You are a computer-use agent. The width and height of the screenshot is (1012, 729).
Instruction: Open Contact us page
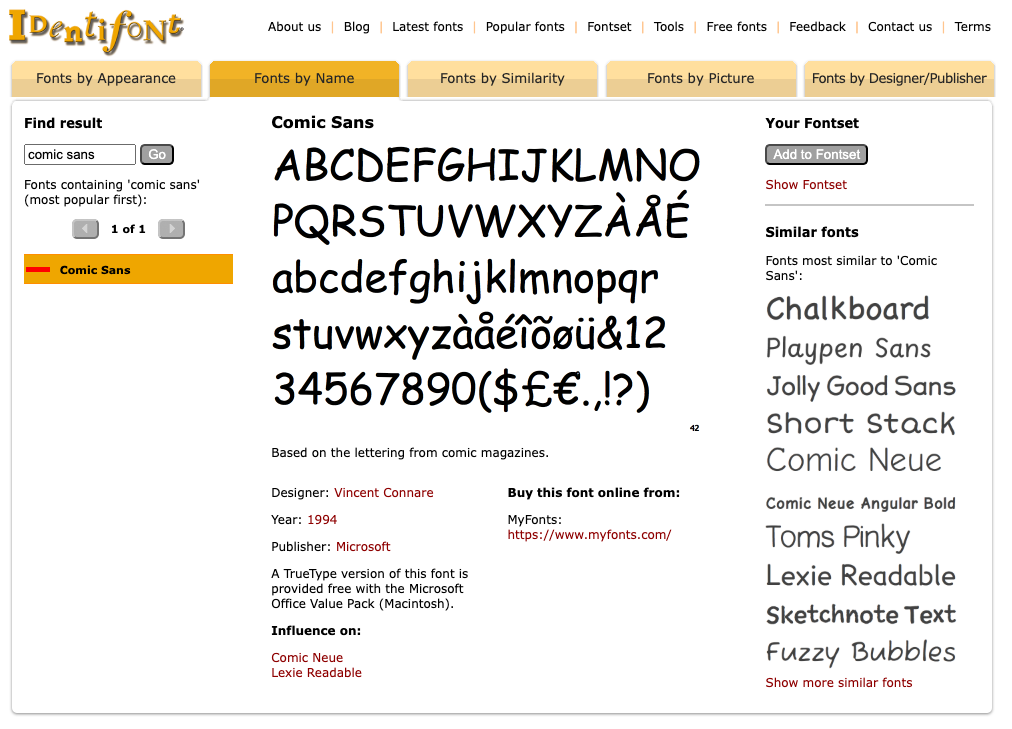pyautogui.click(x=900, y=26)
